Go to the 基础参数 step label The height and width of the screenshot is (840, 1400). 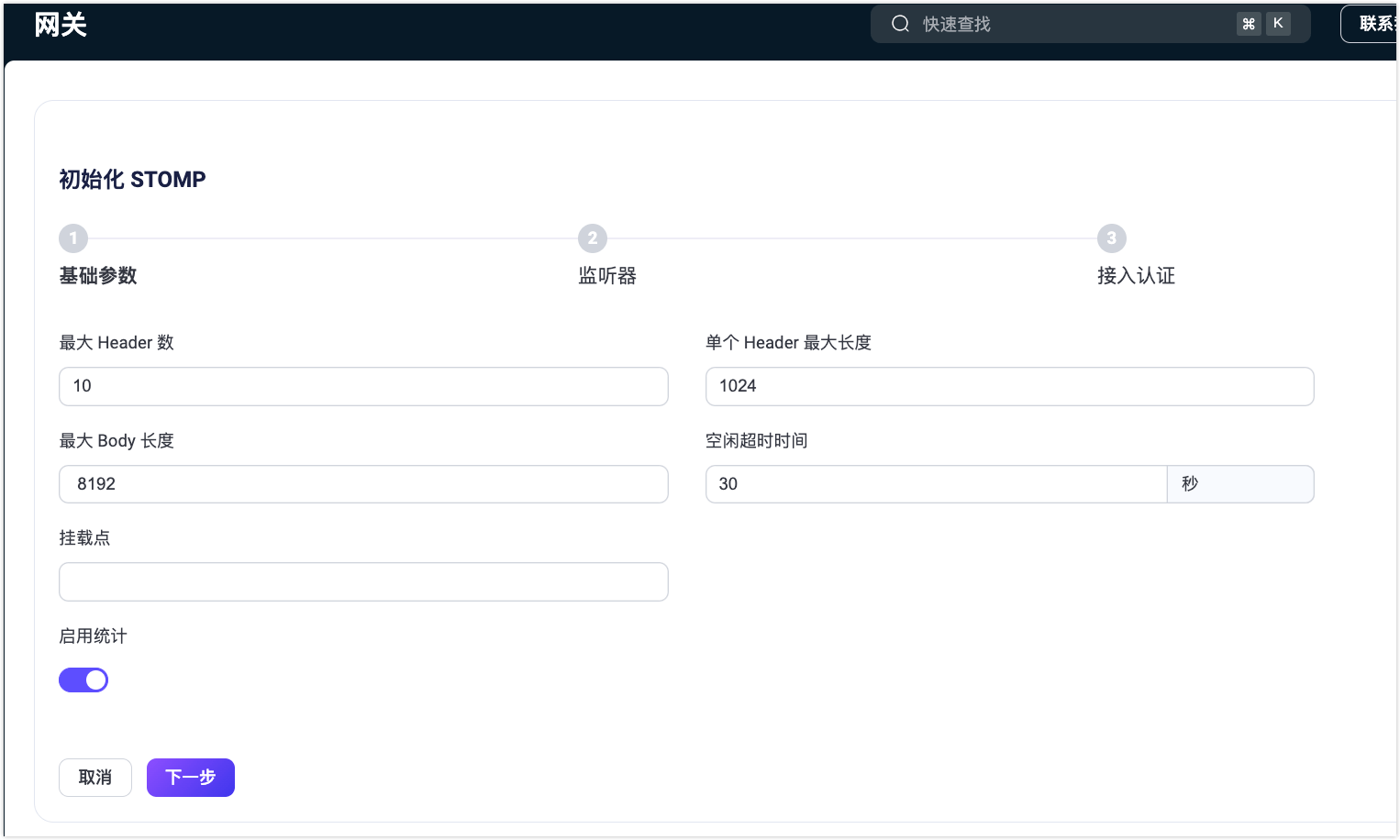tap(98, 276)
